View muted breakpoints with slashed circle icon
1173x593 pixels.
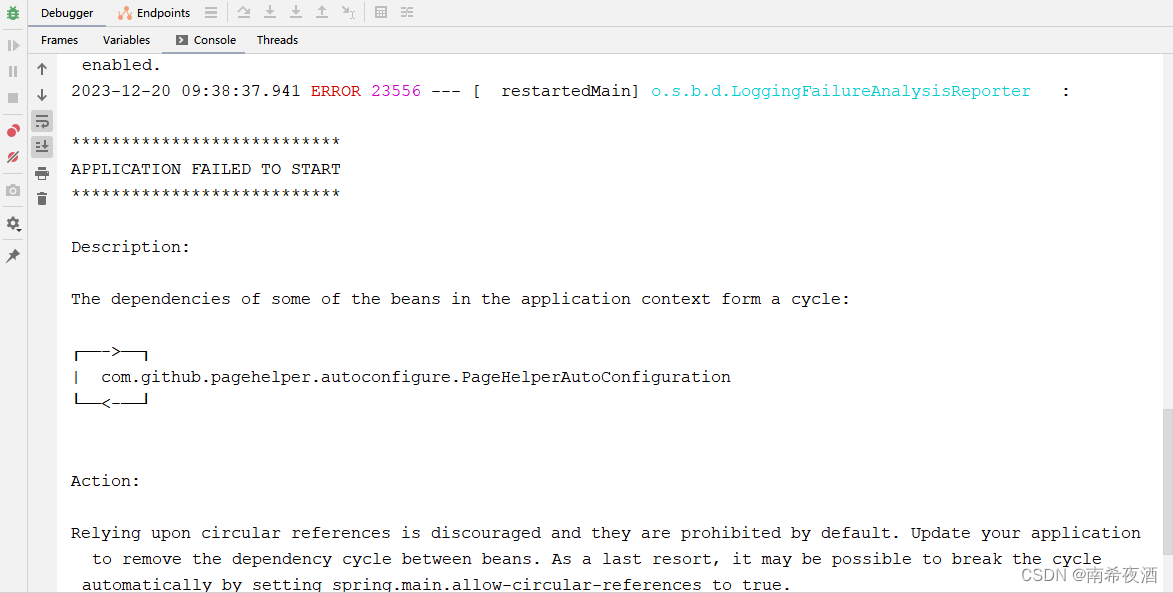(13, 157)
